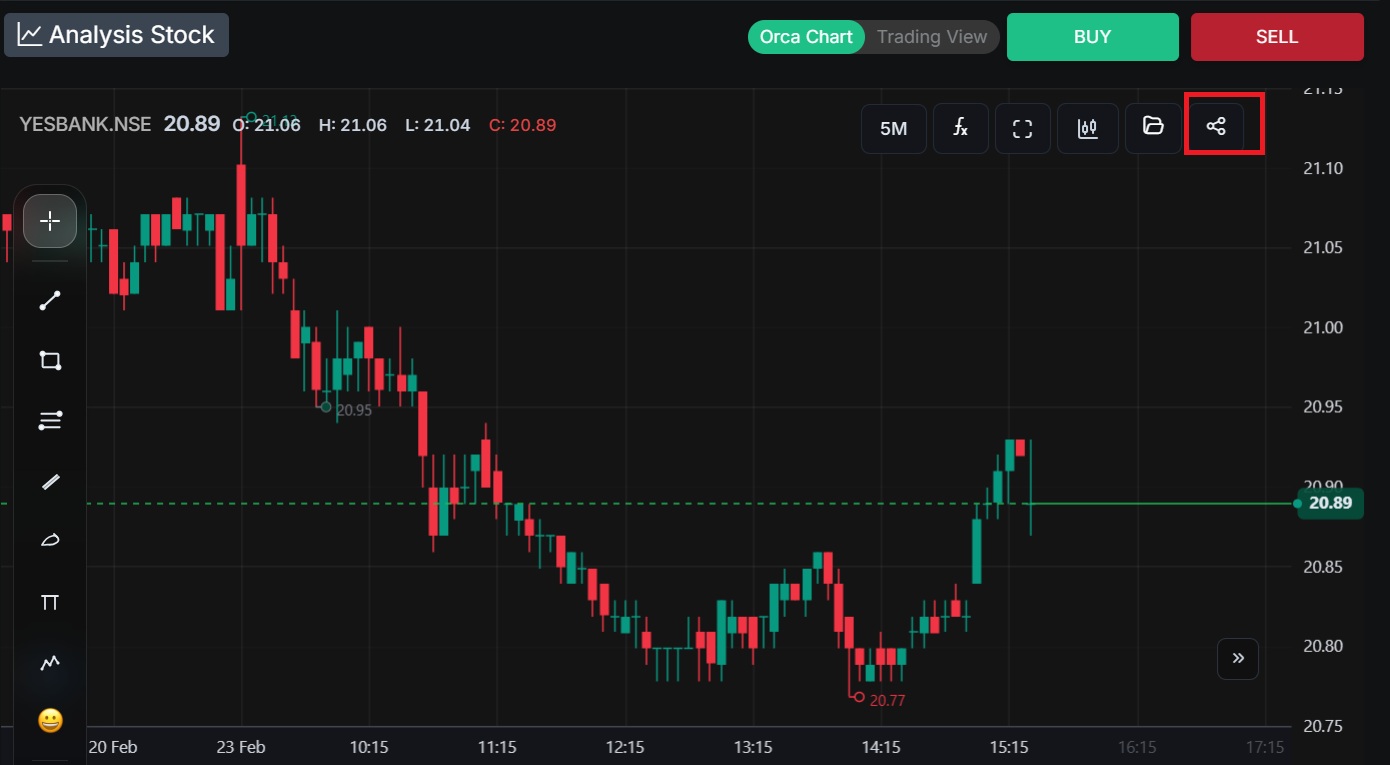The image size is (1390, 765).
Task: Click the share chart icon
Action: (x=1216, y=127)
